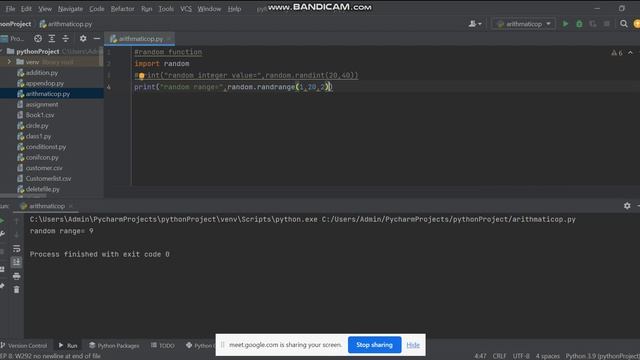The width and height of the screenshot is (640, 360).
Task: Click the Print icon in Run panel
Action: point(16,276)
